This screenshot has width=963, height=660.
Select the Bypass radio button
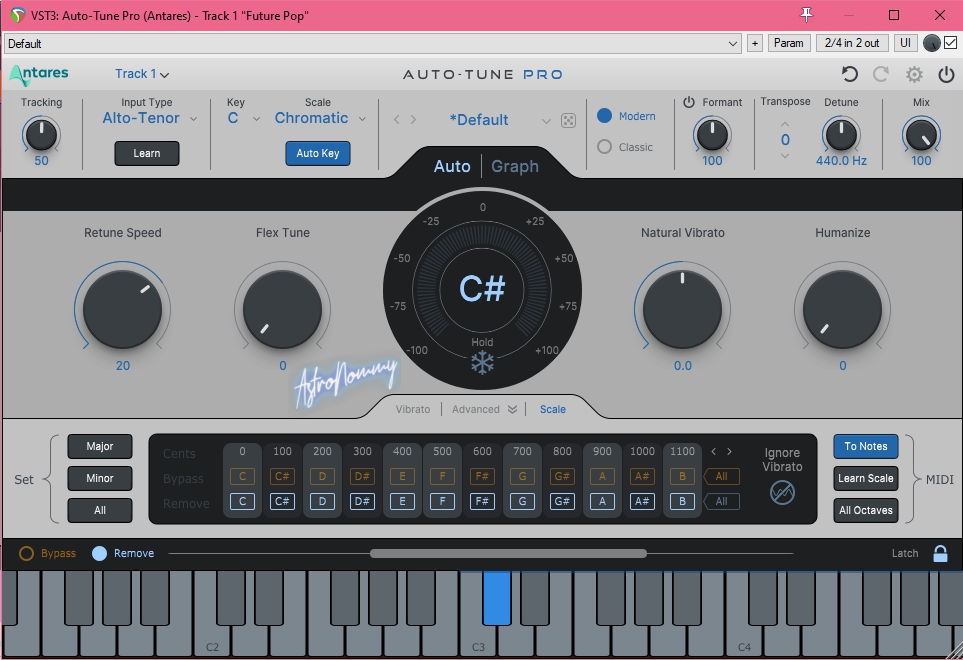point(27,553)
